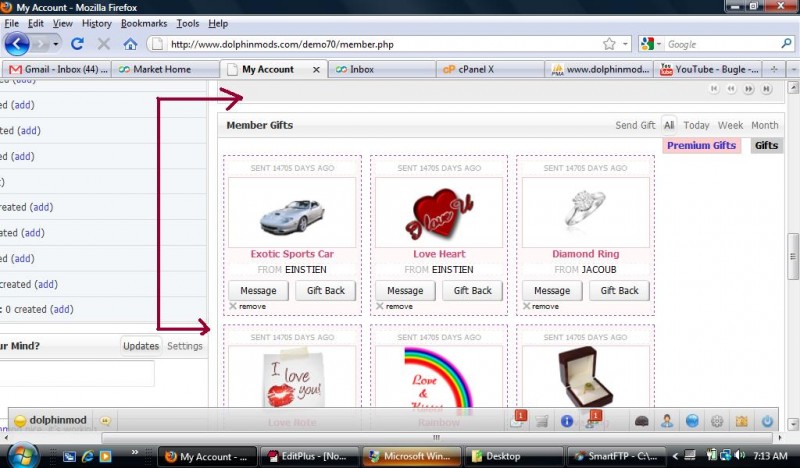Image resolution: width=800 pixels, height=468 pixels.
Task: Open the Updates tab in What's on your mind
Action: [141, 346]
